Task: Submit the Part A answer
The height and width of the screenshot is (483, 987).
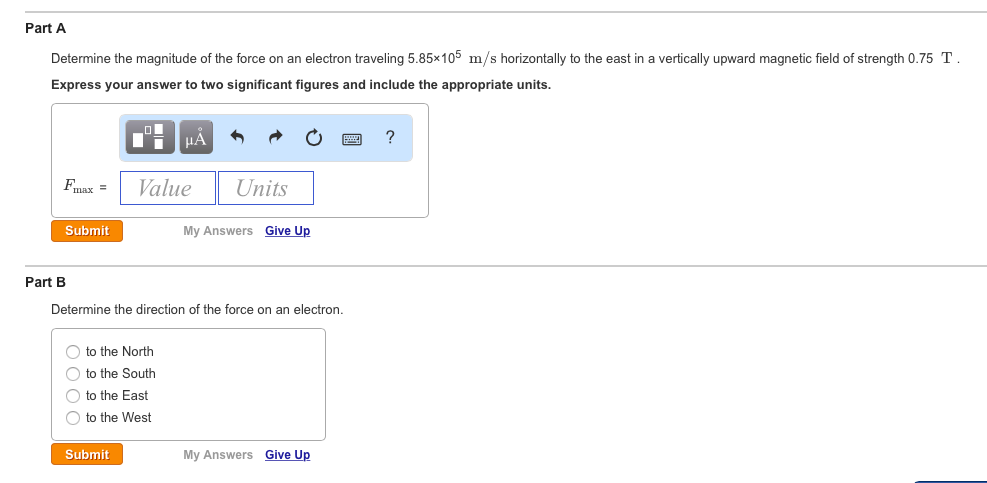Action: coord(87,231)
